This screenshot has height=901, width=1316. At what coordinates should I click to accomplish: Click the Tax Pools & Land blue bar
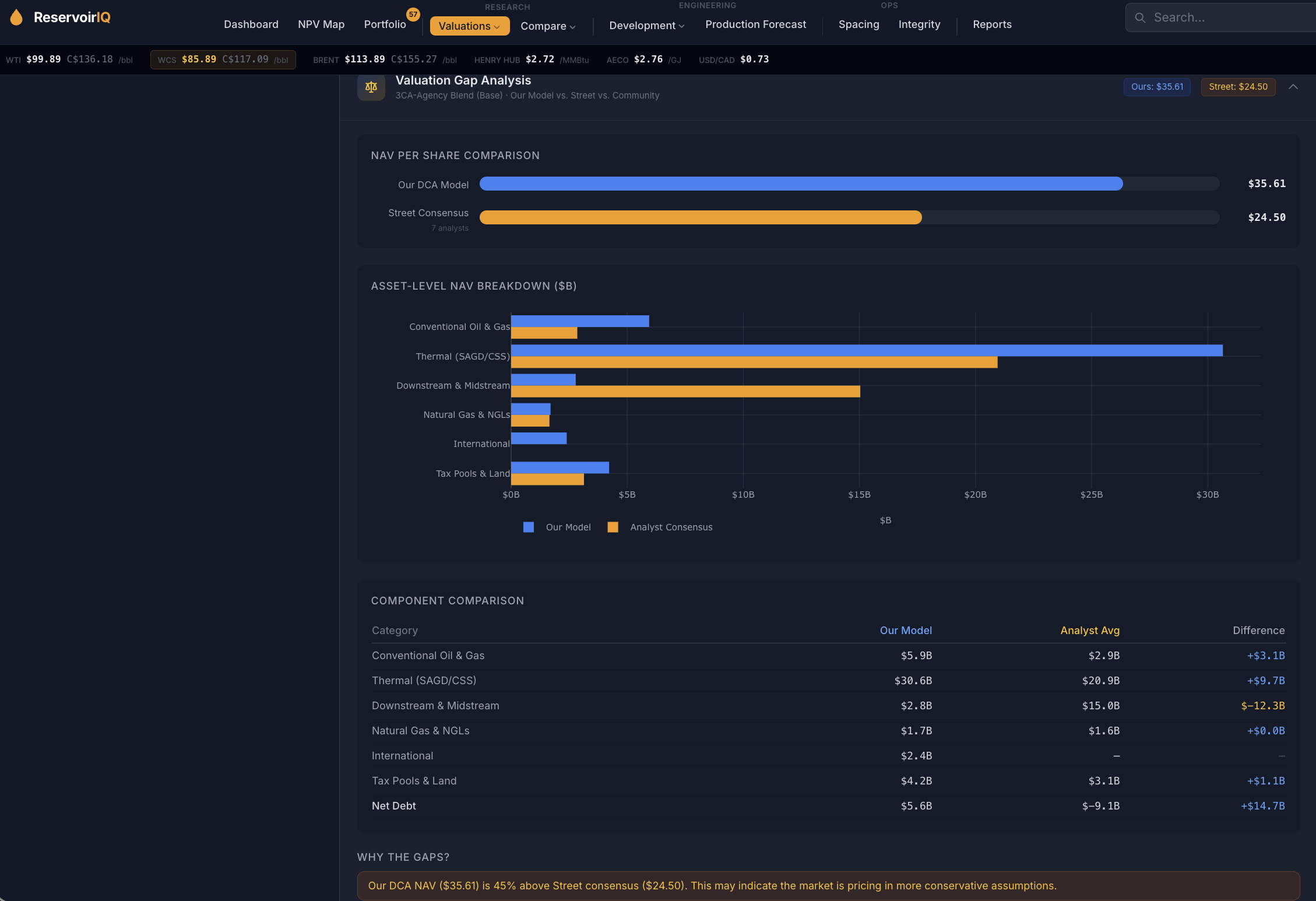(x=560, y=467)
